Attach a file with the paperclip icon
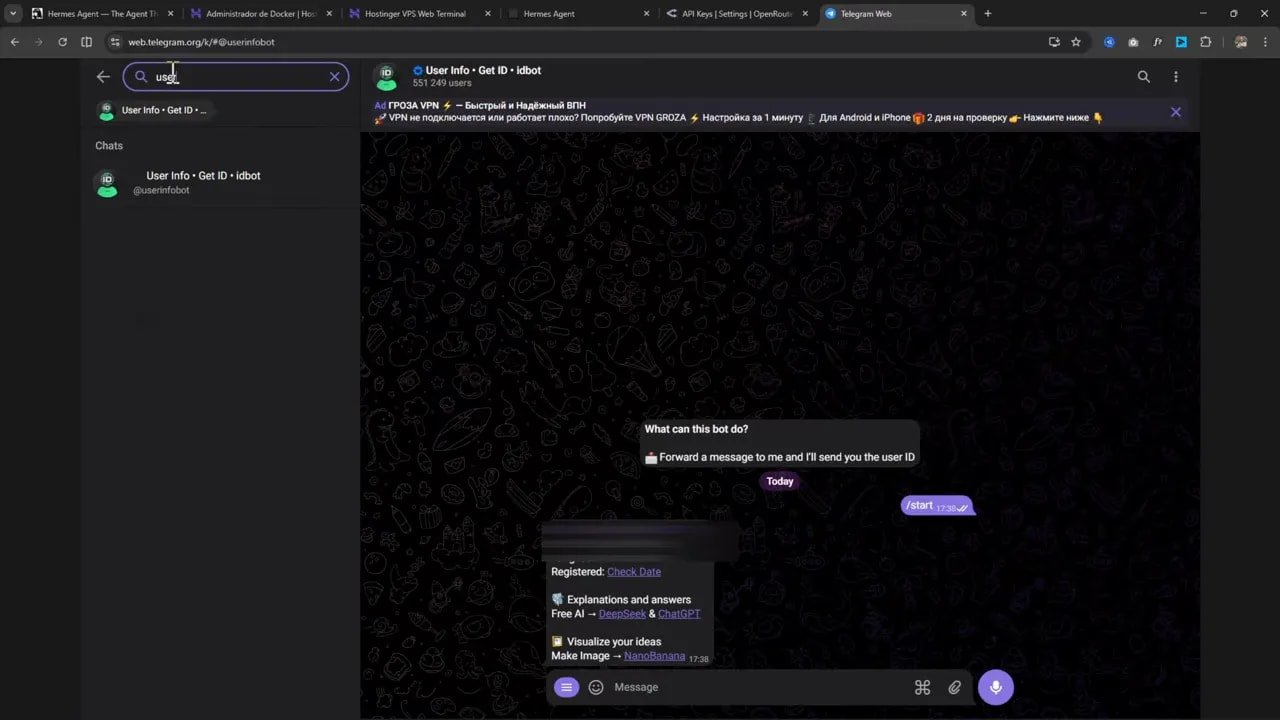This screenshot has height=720, width=1280. pyautogui.click(x=955, y=687)
